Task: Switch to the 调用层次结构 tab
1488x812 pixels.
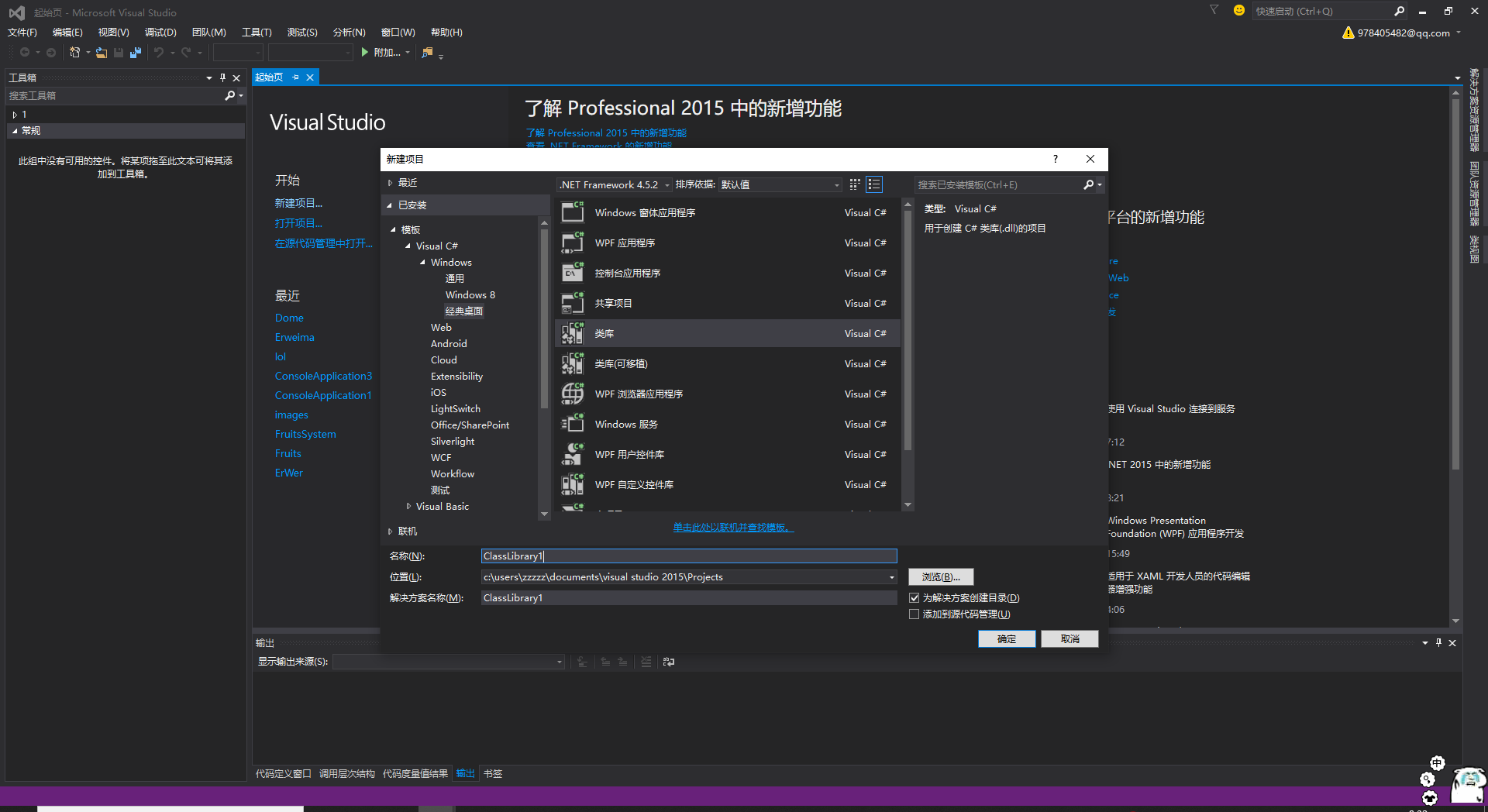Action: pyautogui.click(x=347, y=773)
